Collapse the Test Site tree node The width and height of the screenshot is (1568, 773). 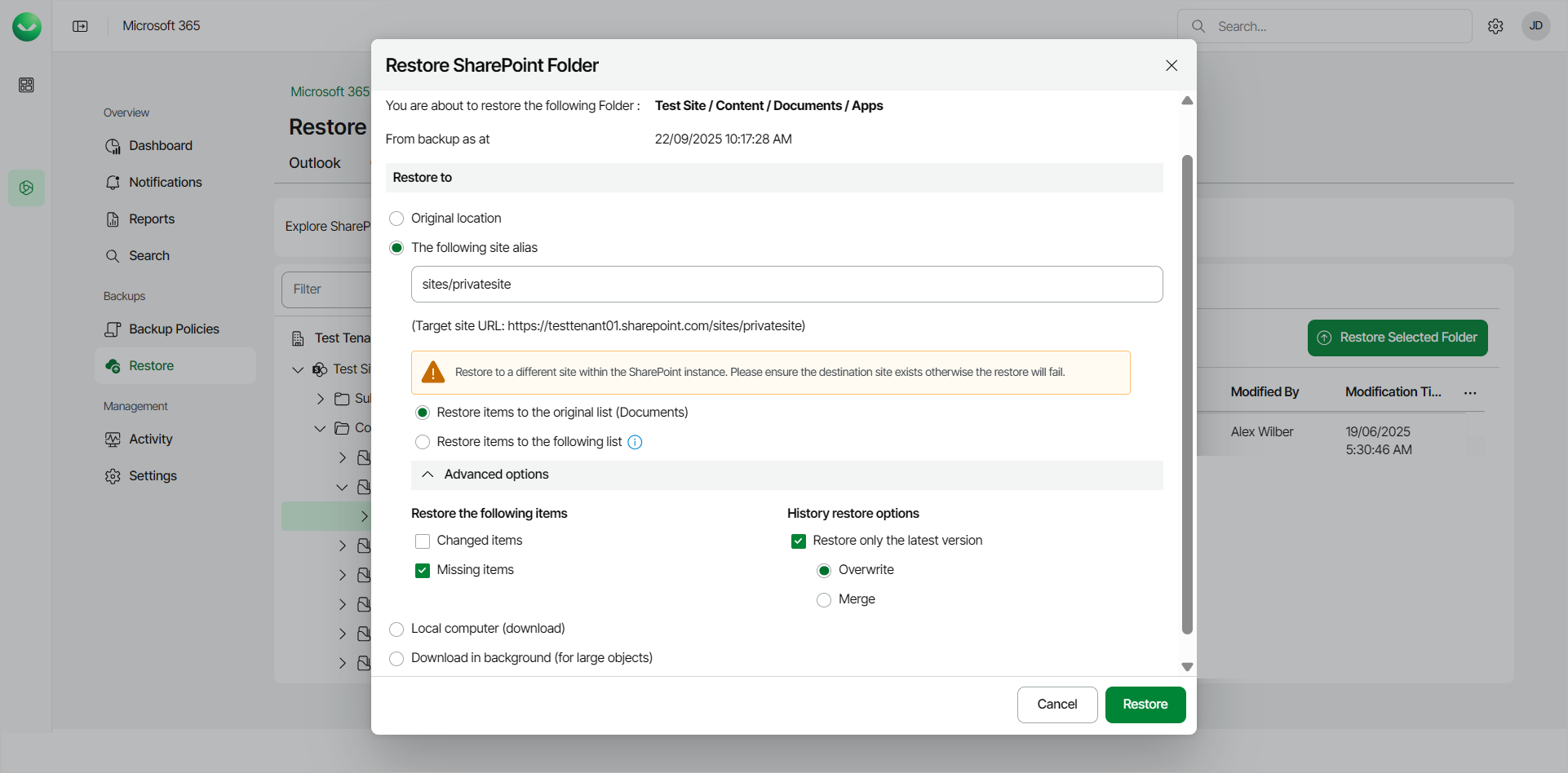(x=298, y=369)
